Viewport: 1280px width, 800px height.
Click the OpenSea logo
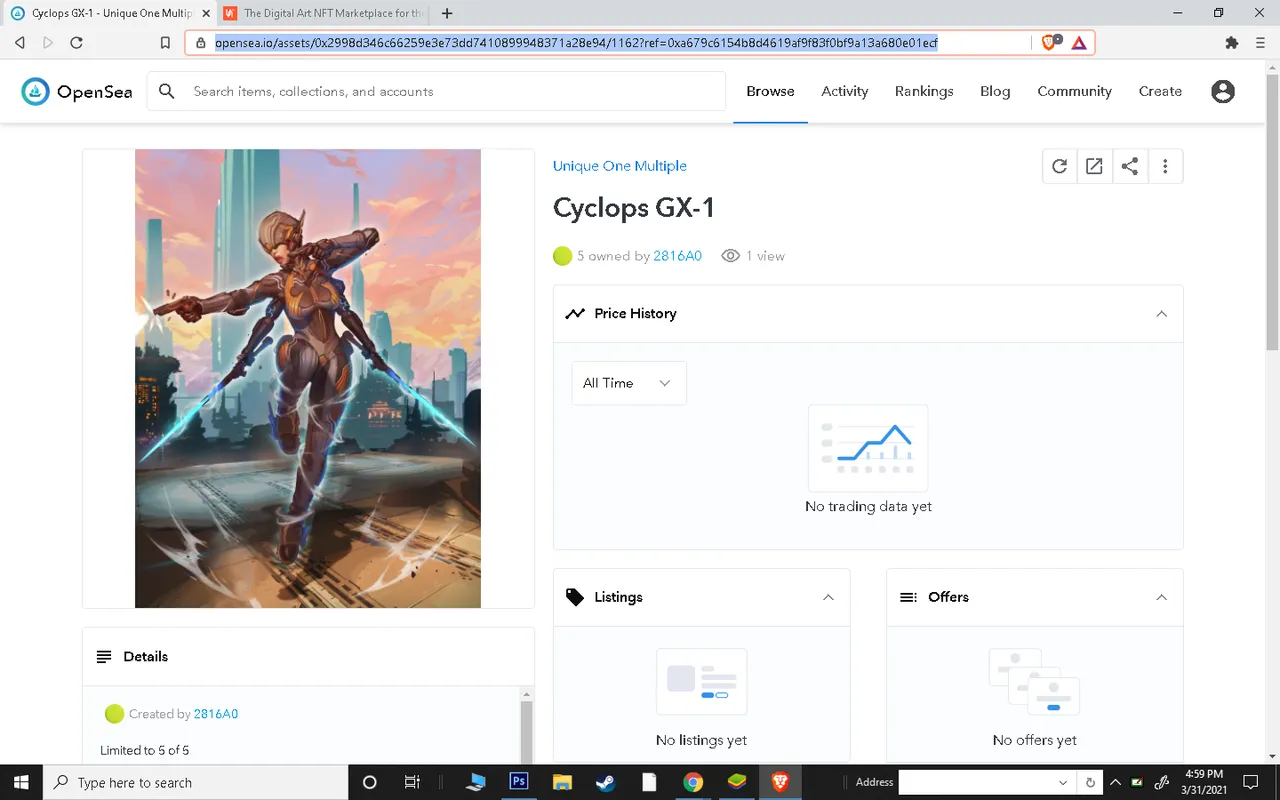(77, 91)
